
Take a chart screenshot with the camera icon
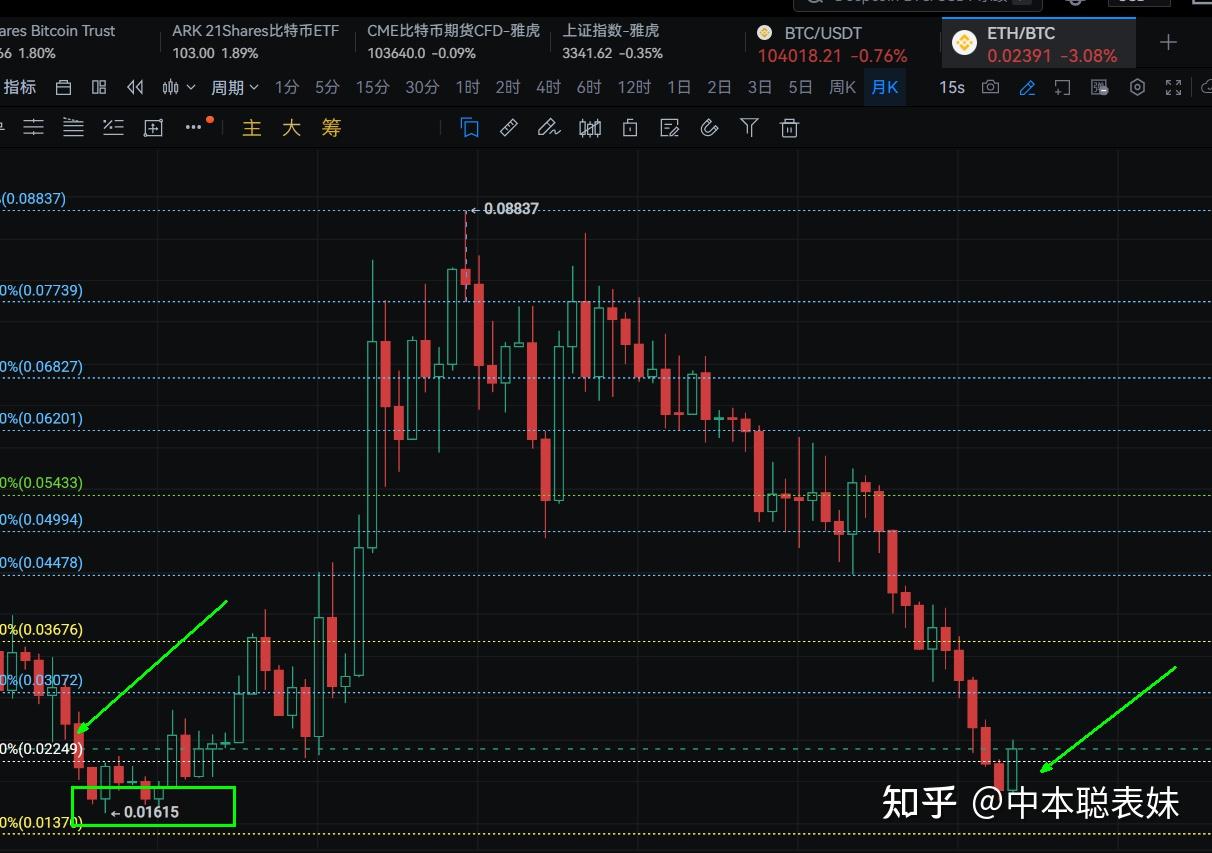click(990, 87)
